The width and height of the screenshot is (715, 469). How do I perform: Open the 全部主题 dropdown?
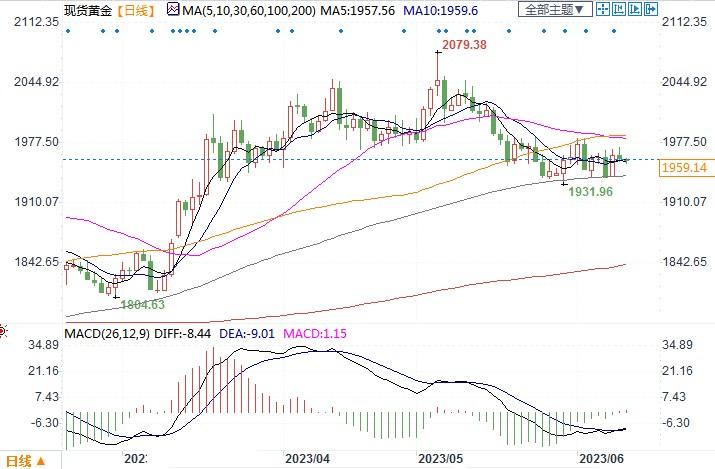(555, 9)
